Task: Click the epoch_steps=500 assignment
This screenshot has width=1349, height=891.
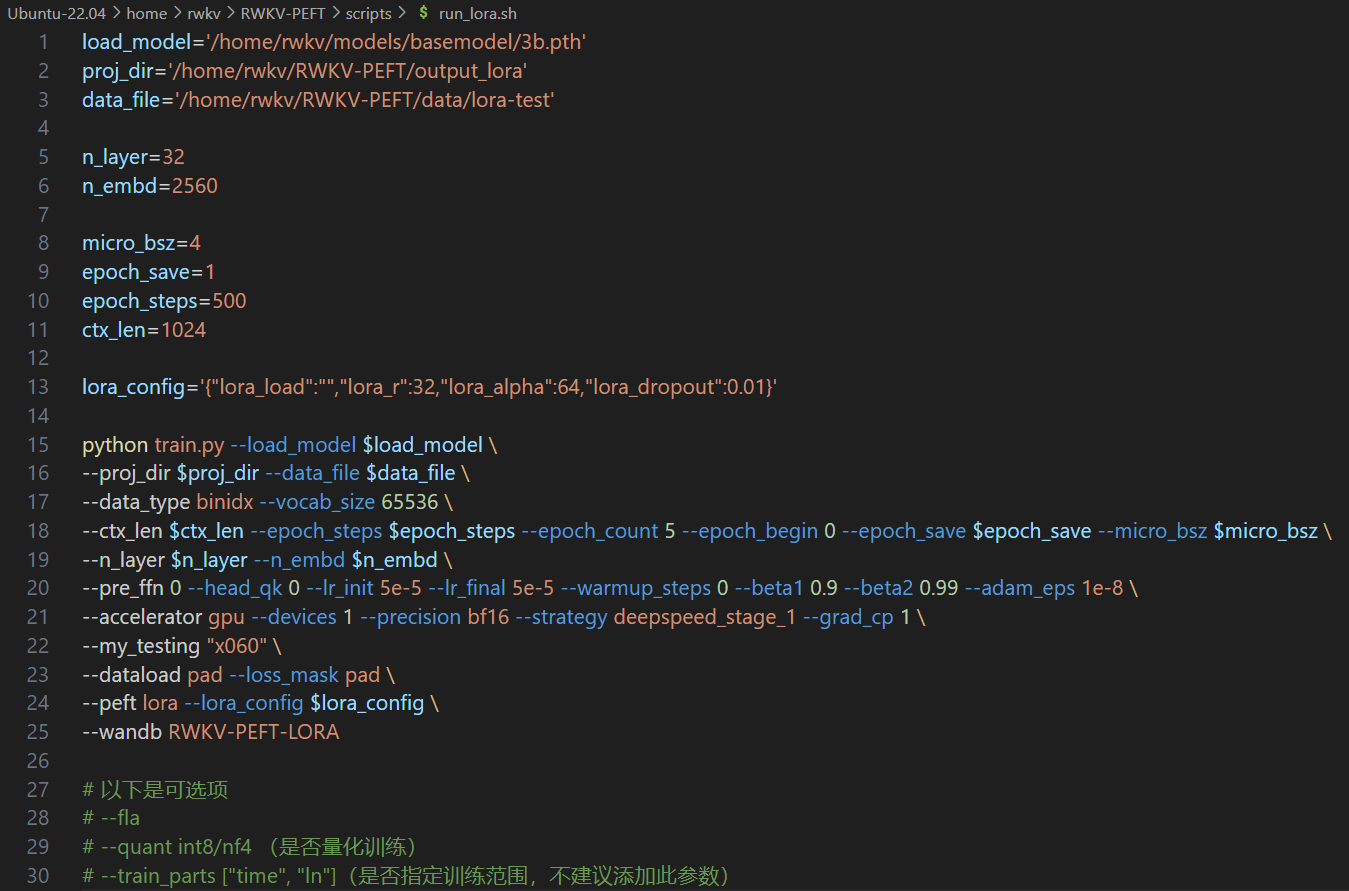Action: [164, 301]
